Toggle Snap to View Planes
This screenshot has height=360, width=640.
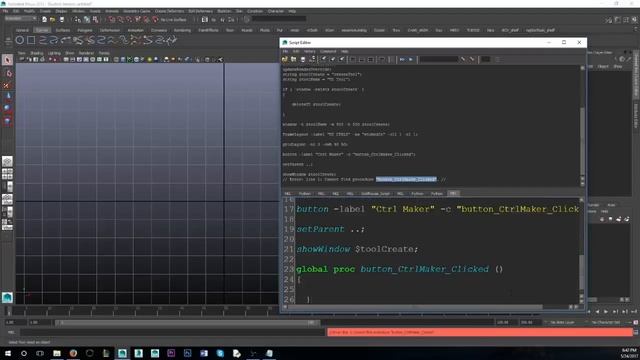coord(146,20)
